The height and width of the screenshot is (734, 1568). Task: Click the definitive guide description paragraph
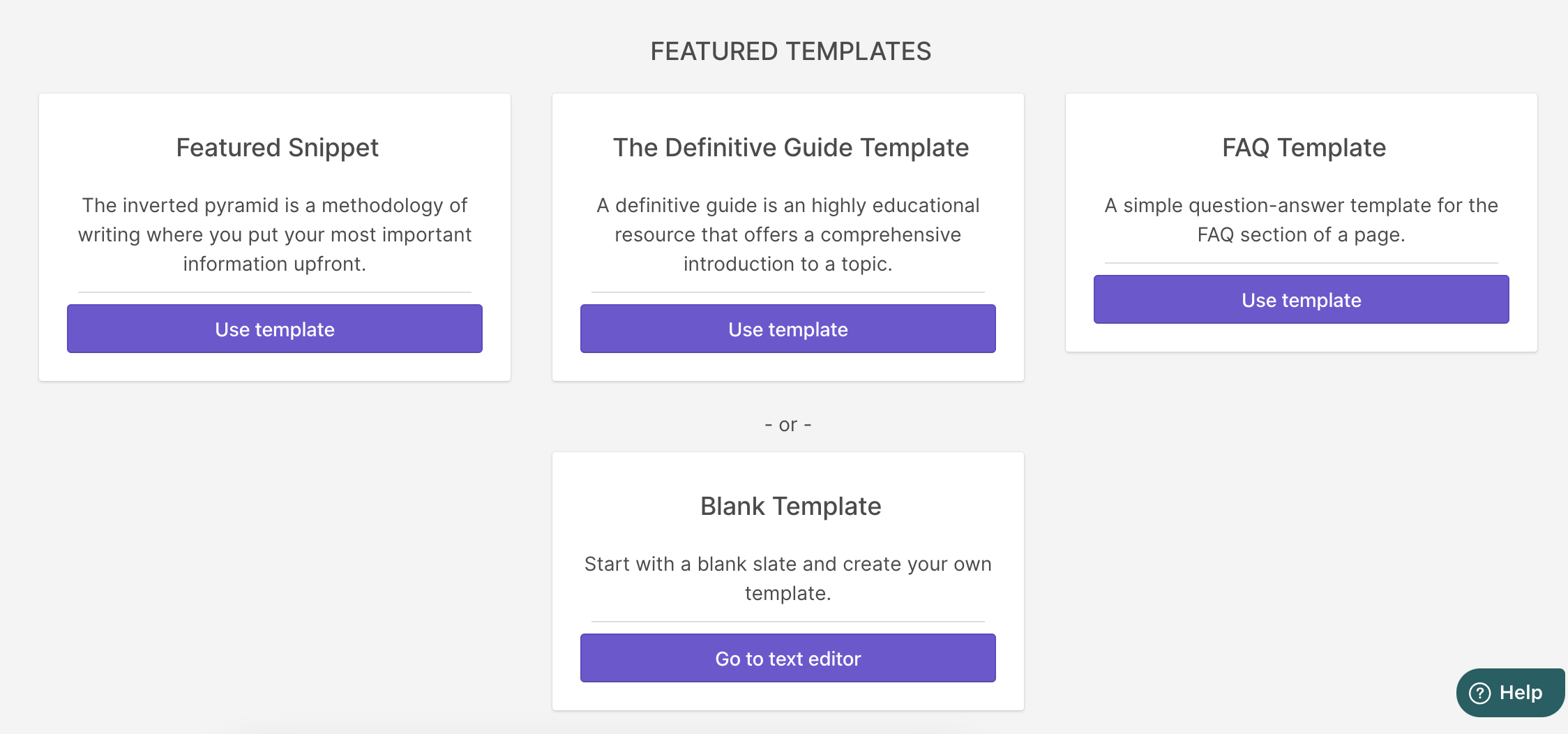tap(788, 234)
